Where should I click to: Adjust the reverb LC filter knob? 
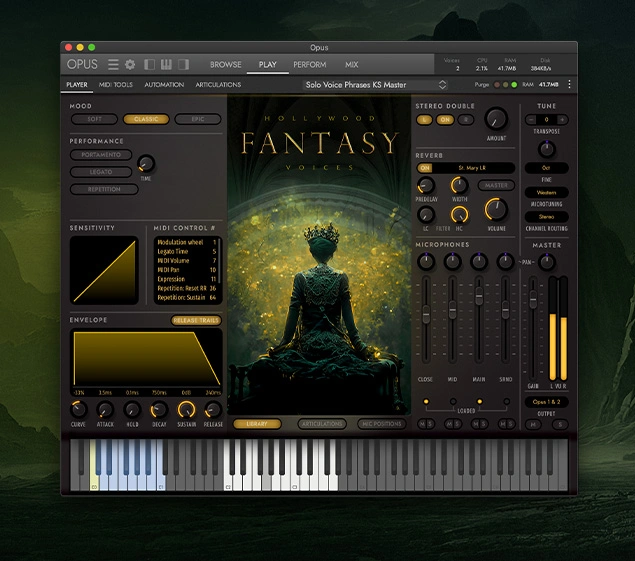coord(426,215)
